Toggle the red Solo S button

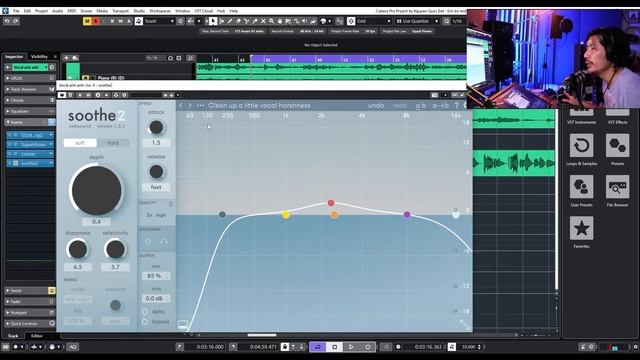pyautogui.click(x=96, y=21)
